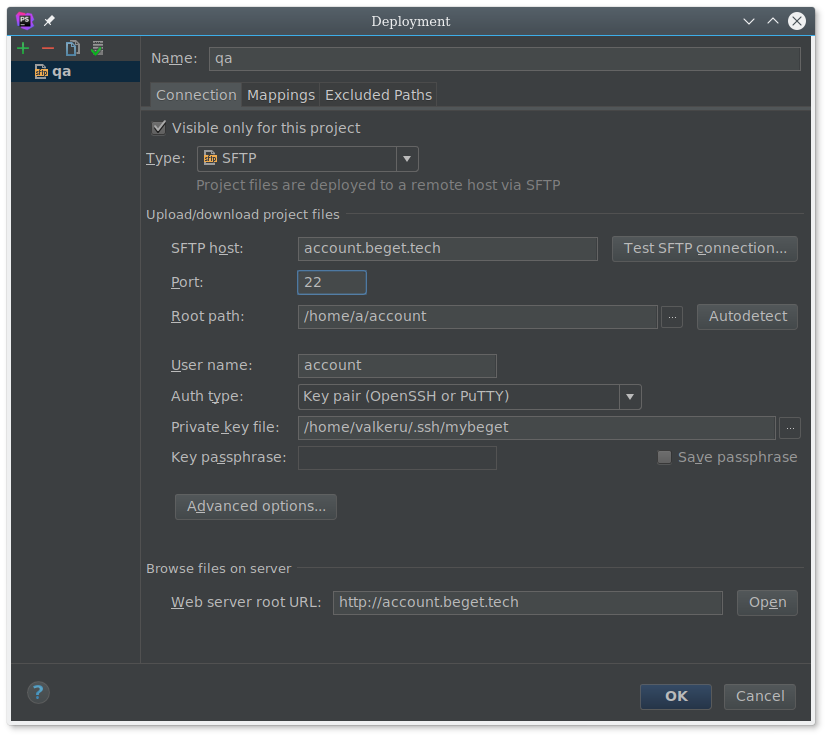This screenshot has height=738, width=828.
Task: Click the pin icon in title bar
Action: (x=49, y=21)
